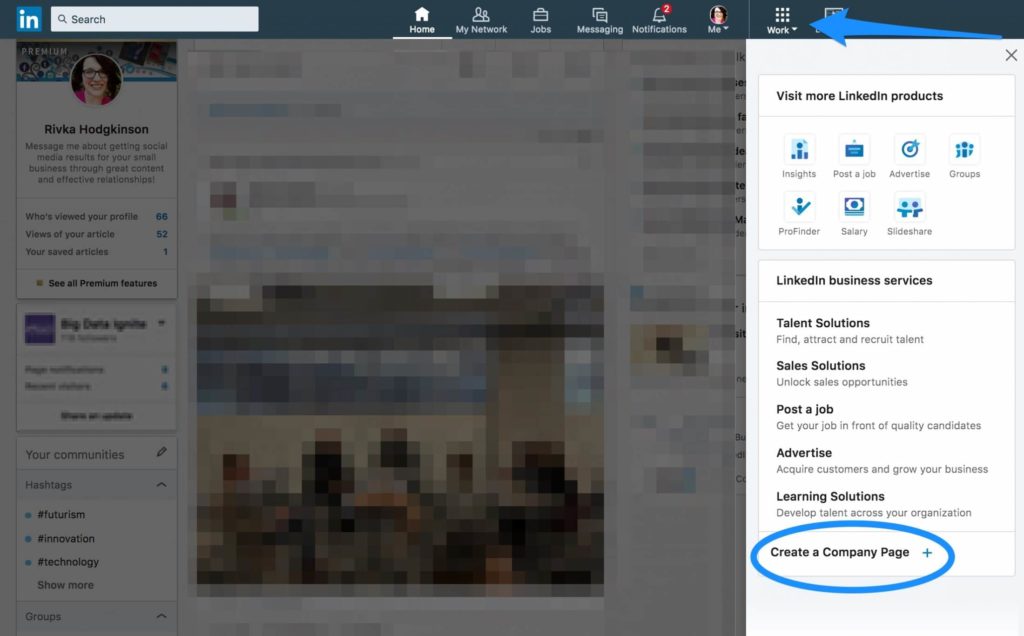Open Rivka Hodgkinson's profile photo
Viewport: 1024px width, 636px height.
tap(96, 80)
